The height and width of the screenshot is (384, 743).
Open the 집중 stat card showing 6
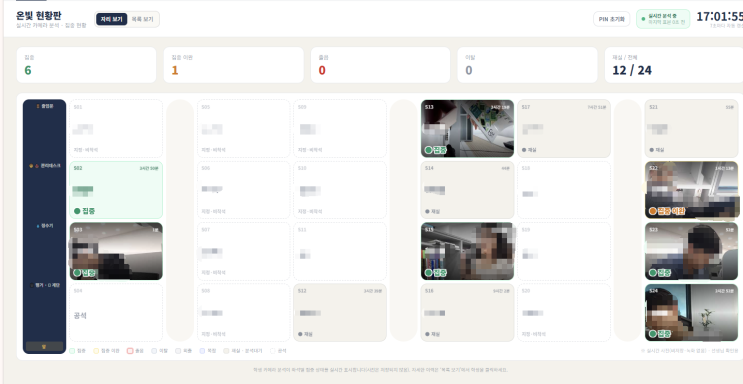tap(86, 65)
